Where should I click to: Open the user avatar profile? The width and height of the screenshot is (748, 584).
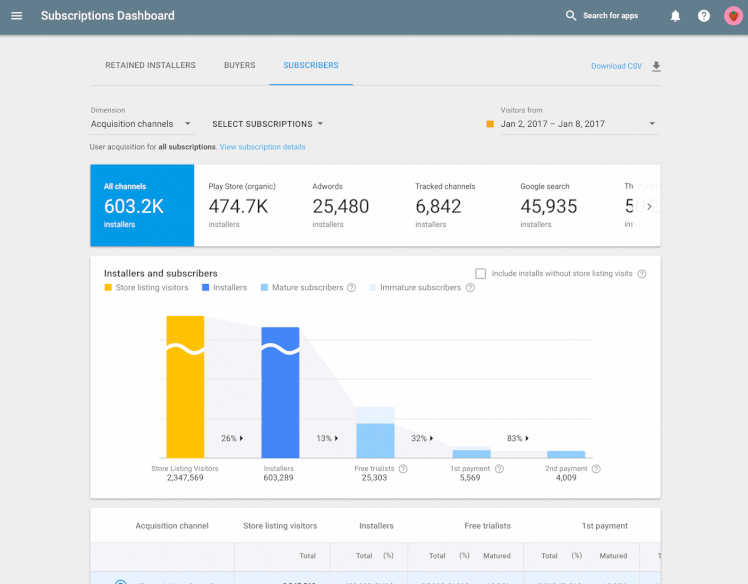pos(733,16)
